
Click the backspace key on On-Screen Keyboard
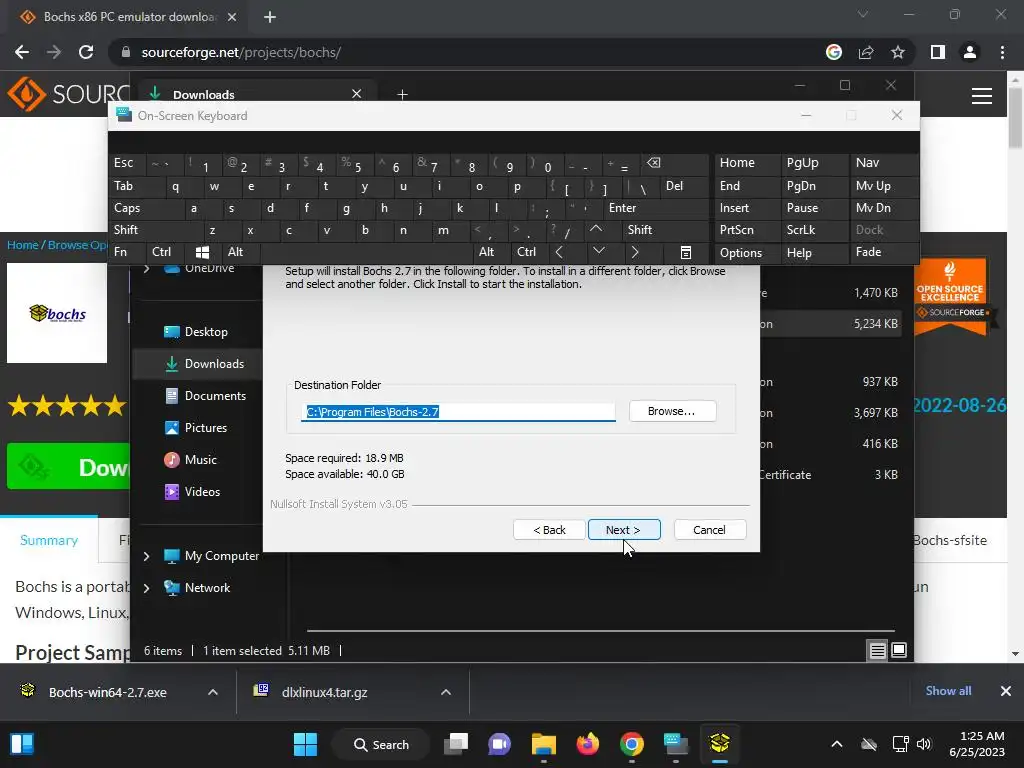654,163
